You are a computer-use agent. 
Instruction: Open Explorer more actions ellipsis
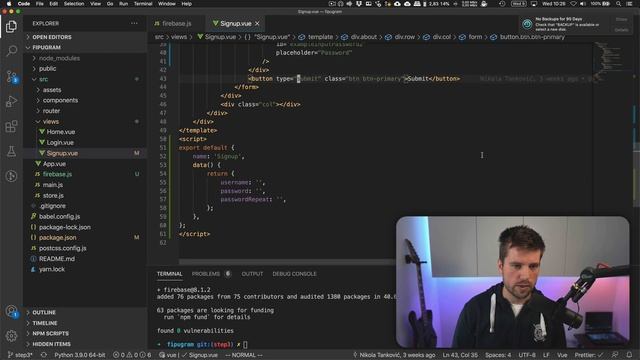tap(134, 23)
